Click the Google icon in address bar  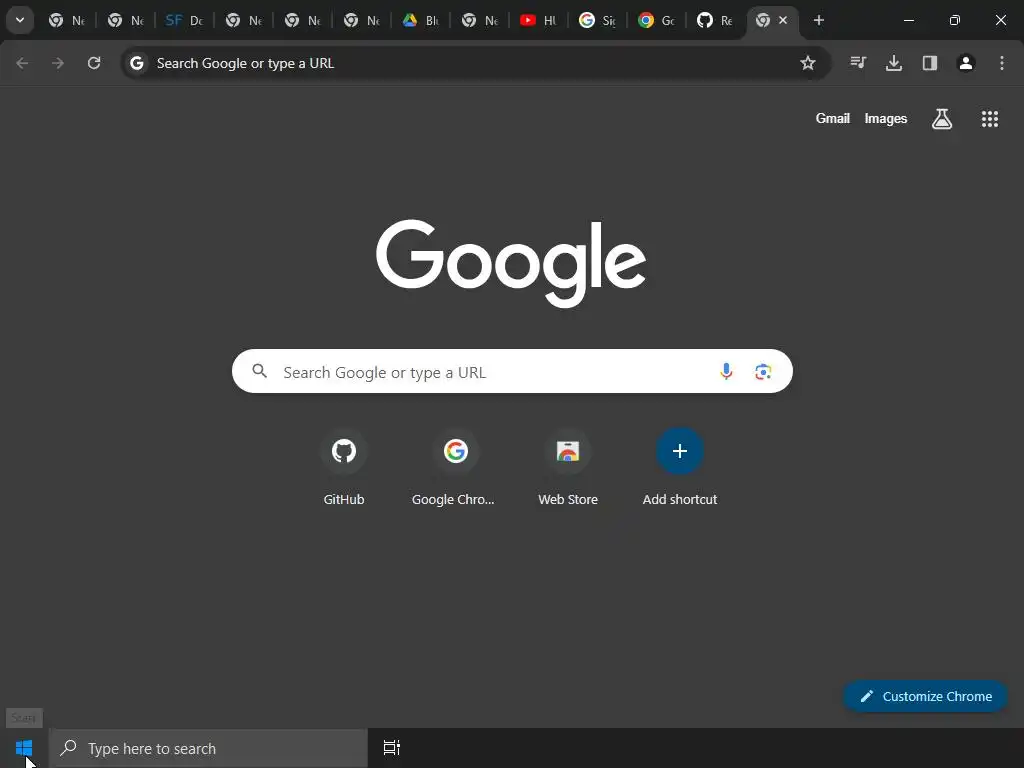136,63
